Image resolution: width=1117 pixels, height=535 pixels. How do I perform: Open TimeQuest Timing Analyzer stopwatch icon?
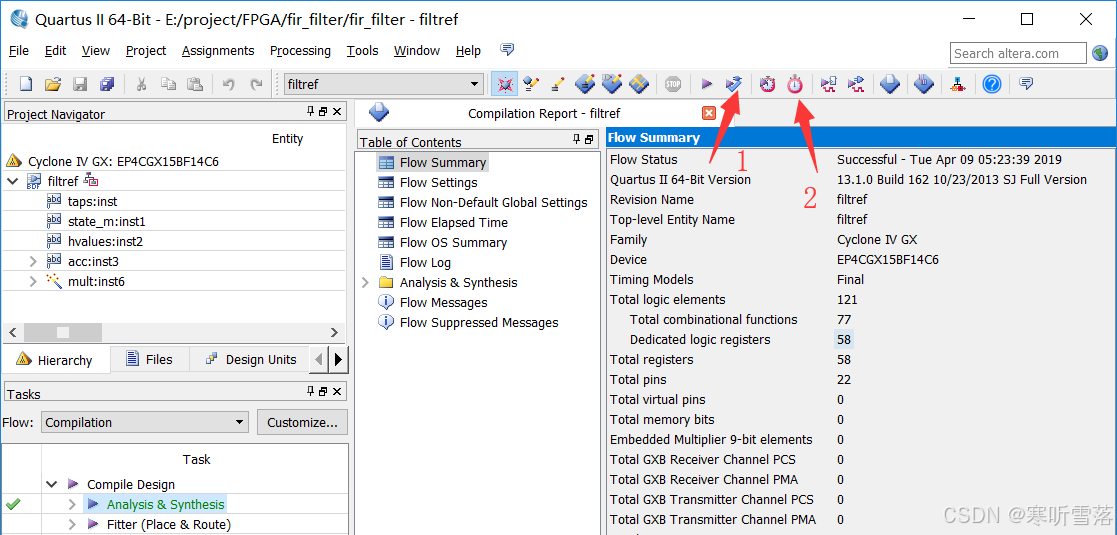click(794, 84)
